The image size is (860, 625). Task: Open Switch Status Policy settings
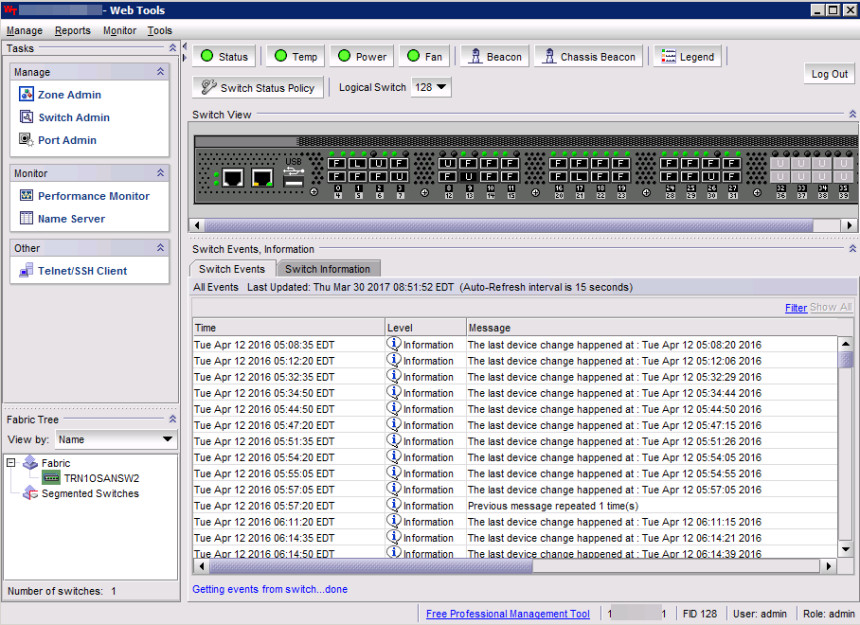coord(258,88)
